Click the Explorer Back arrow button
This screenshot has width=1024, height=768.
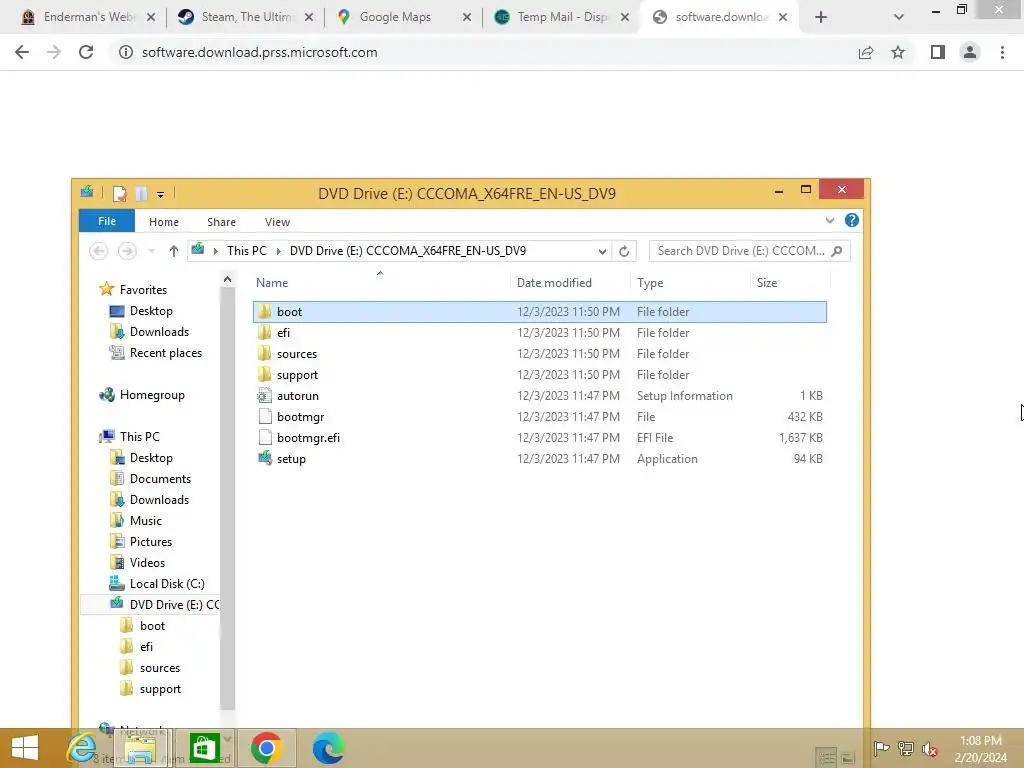pyautogui.click(x=99, y=251)
